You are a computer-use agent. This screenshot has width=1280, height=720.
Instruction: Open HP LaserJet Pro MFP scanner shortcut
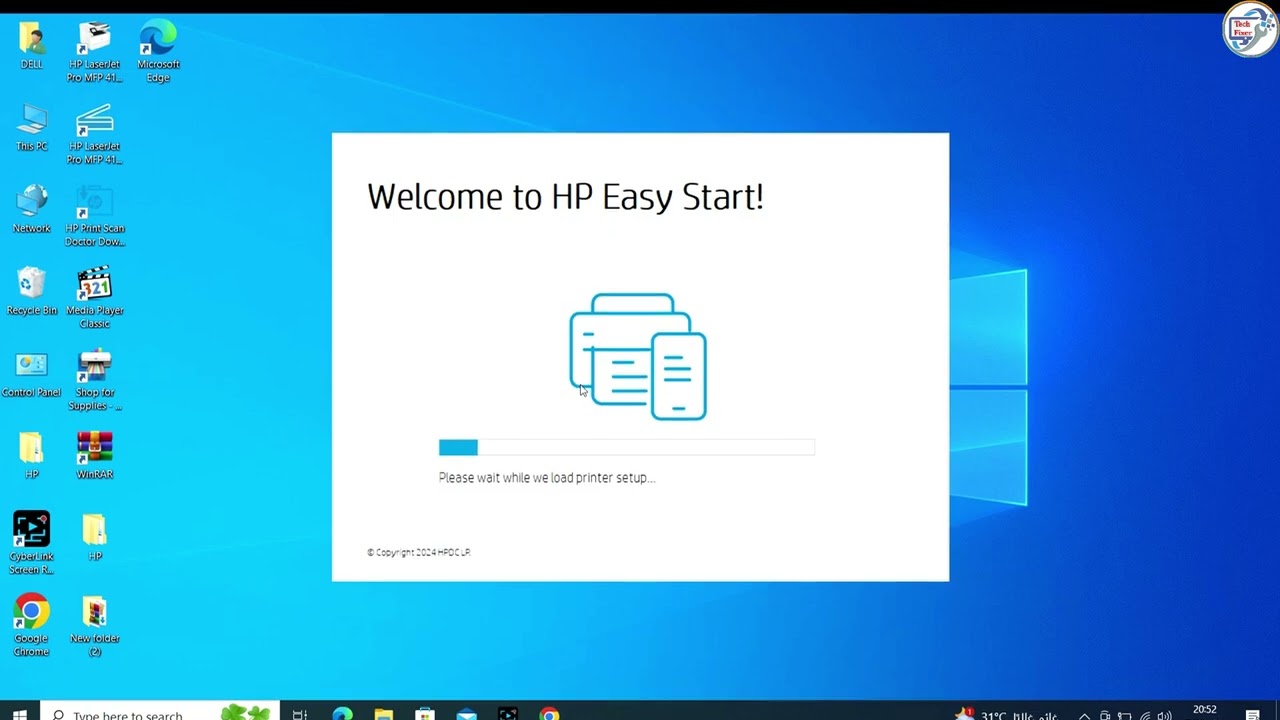[95, 134]
